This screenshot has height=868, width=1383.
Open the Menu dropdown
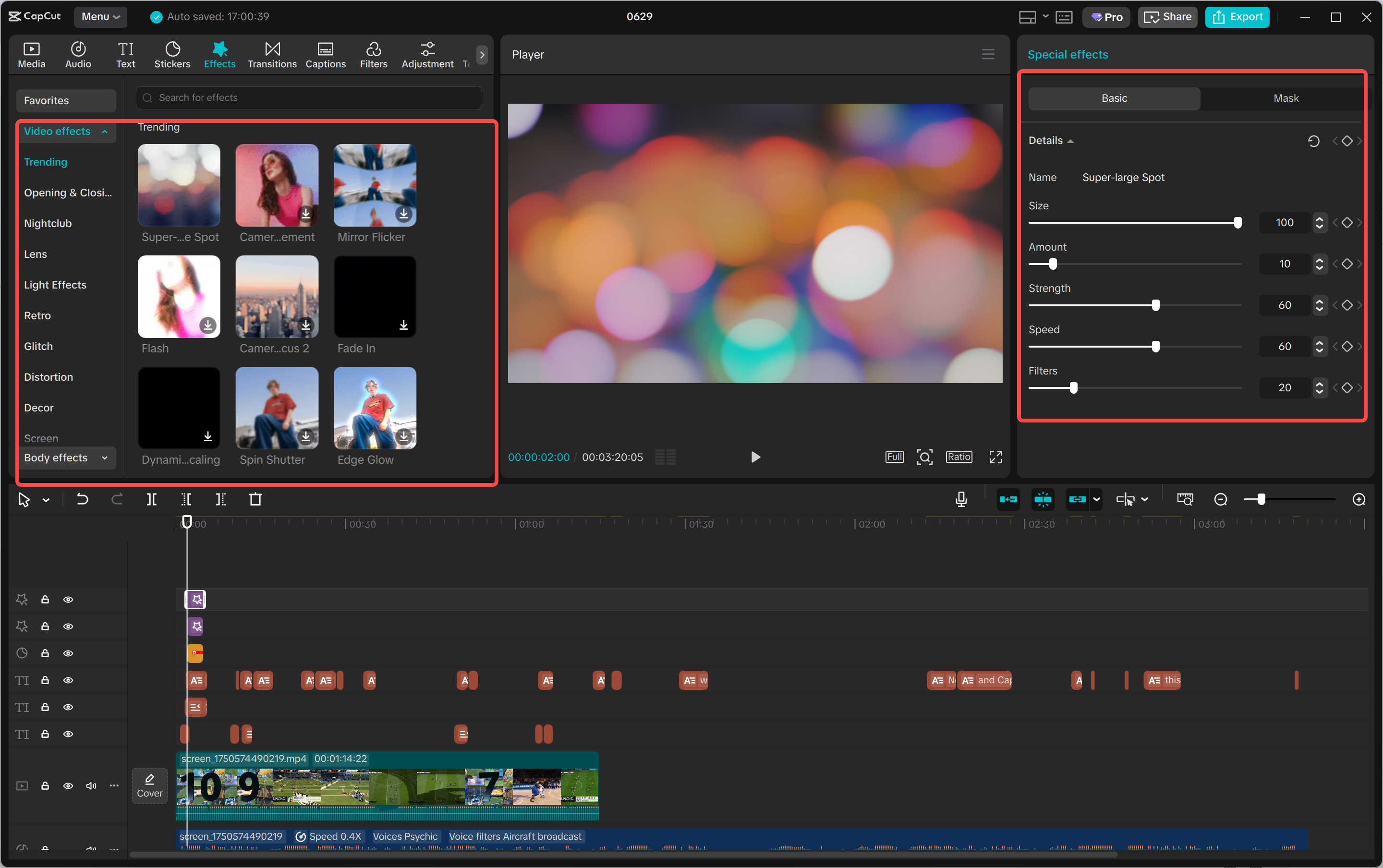[100, 17]
